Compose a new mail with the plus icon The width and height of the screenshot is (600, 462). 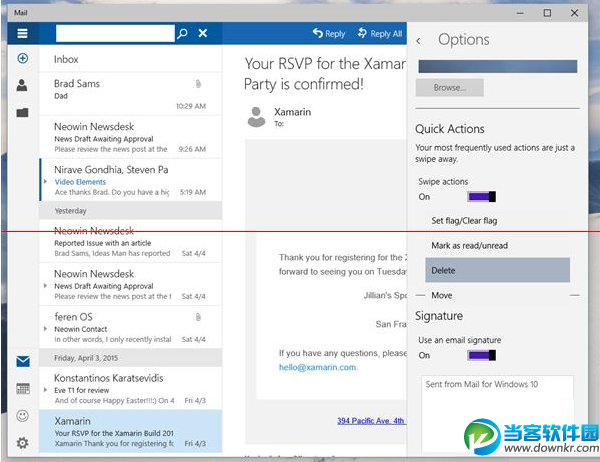[23, 58]
